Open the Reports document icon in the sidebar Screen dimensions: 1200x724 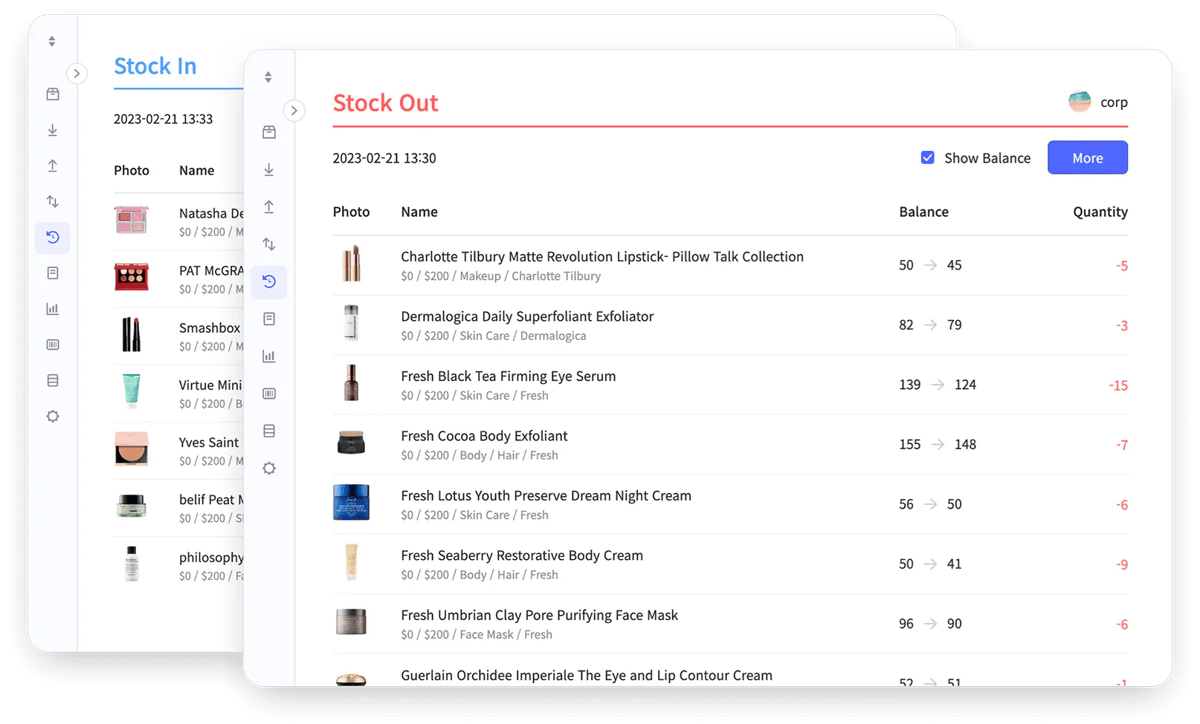268,318
